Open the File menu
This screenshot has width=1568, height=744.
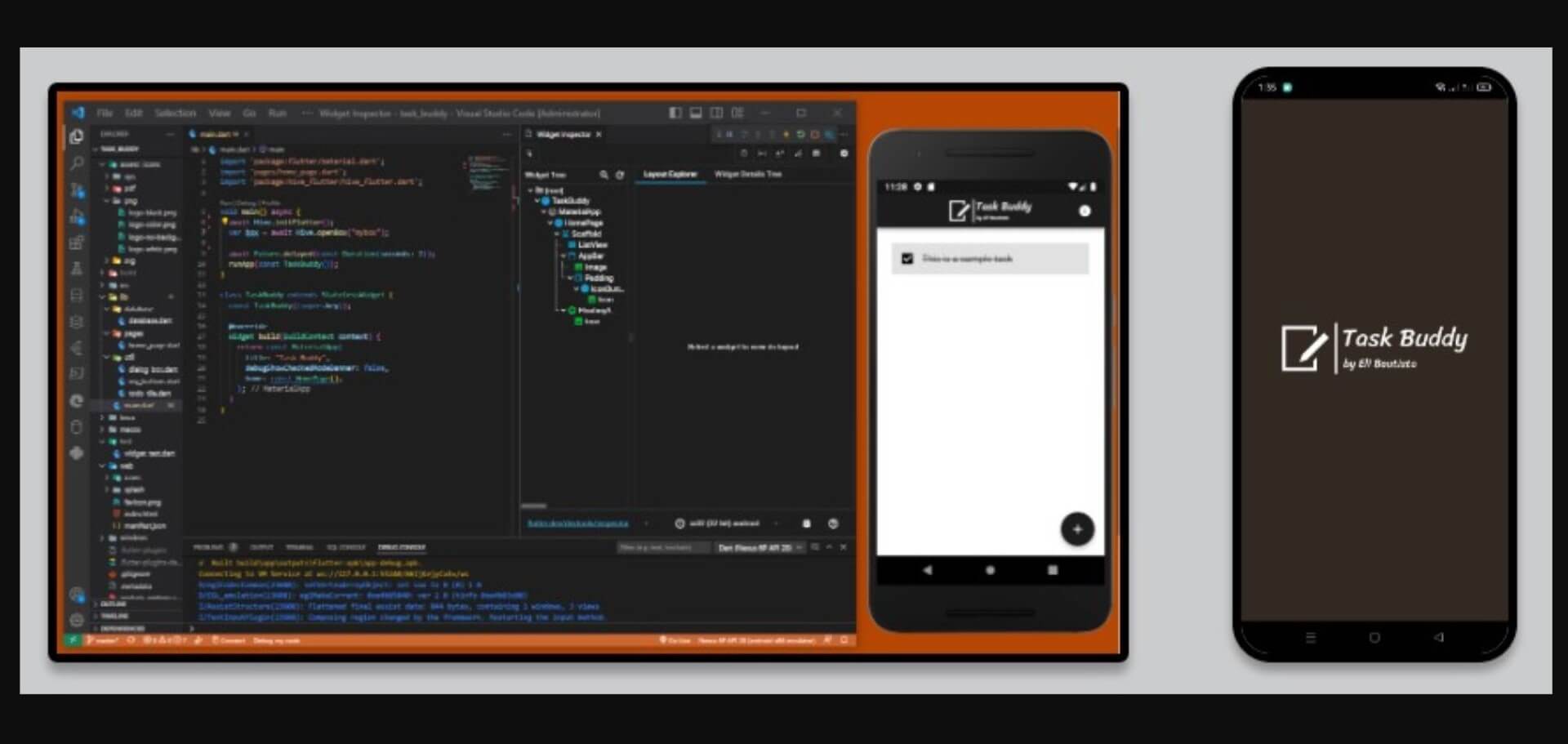pos(105,113)
